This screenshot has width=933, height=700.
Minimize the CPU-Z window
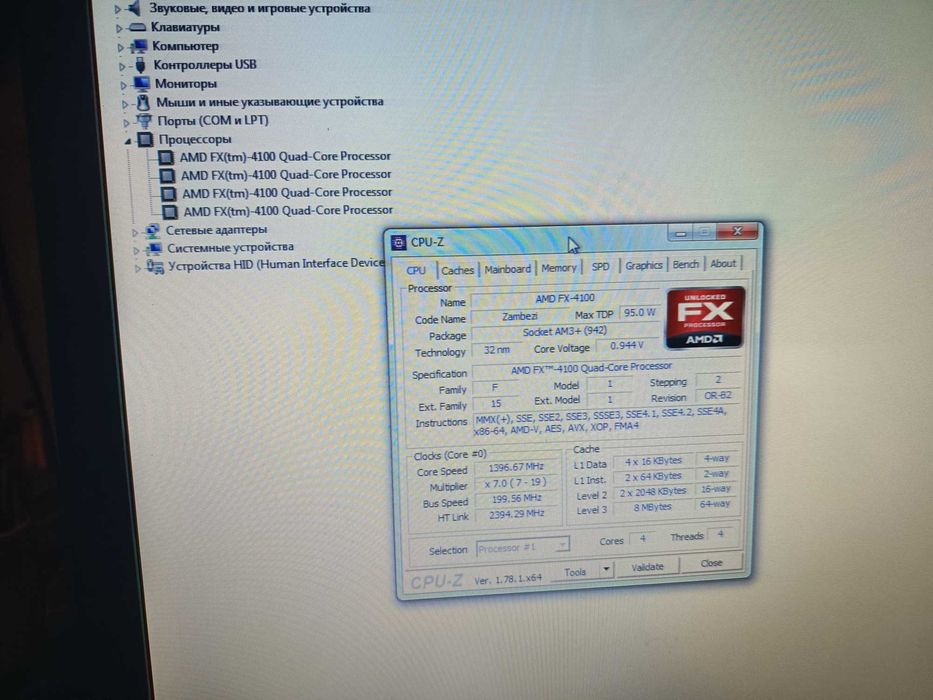680,233
